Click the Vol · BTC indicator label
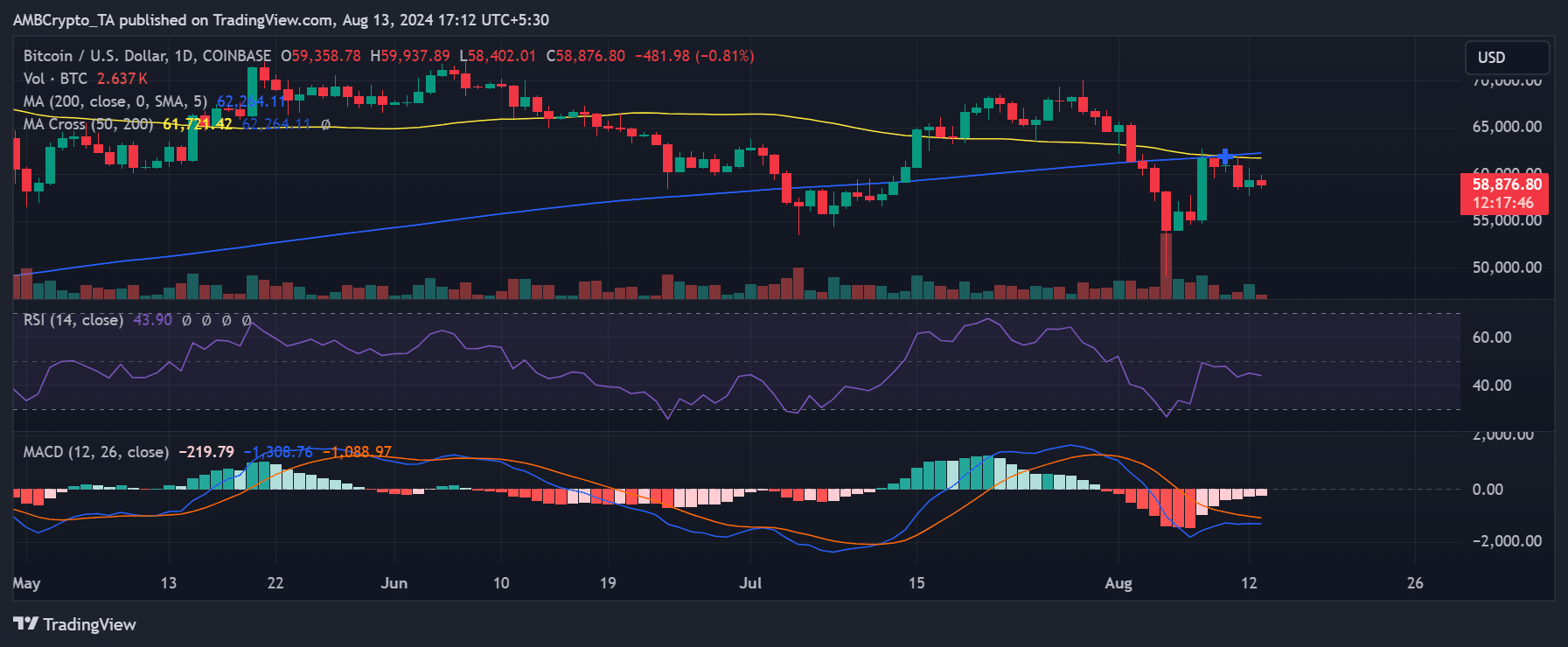 pos(55,79)
